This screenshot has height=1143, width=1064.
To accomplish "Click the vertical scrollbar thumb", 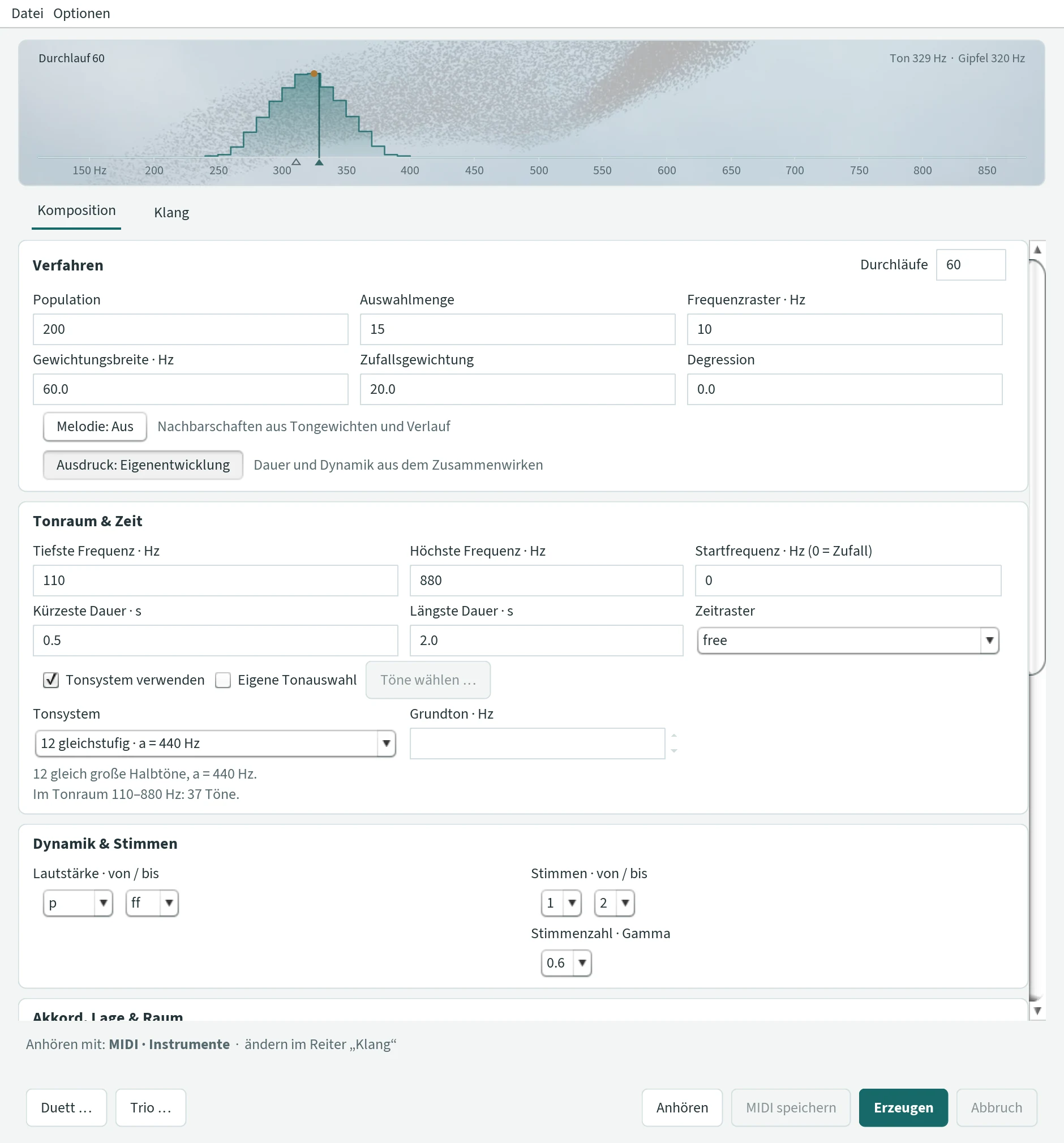I will point(1036,467).
